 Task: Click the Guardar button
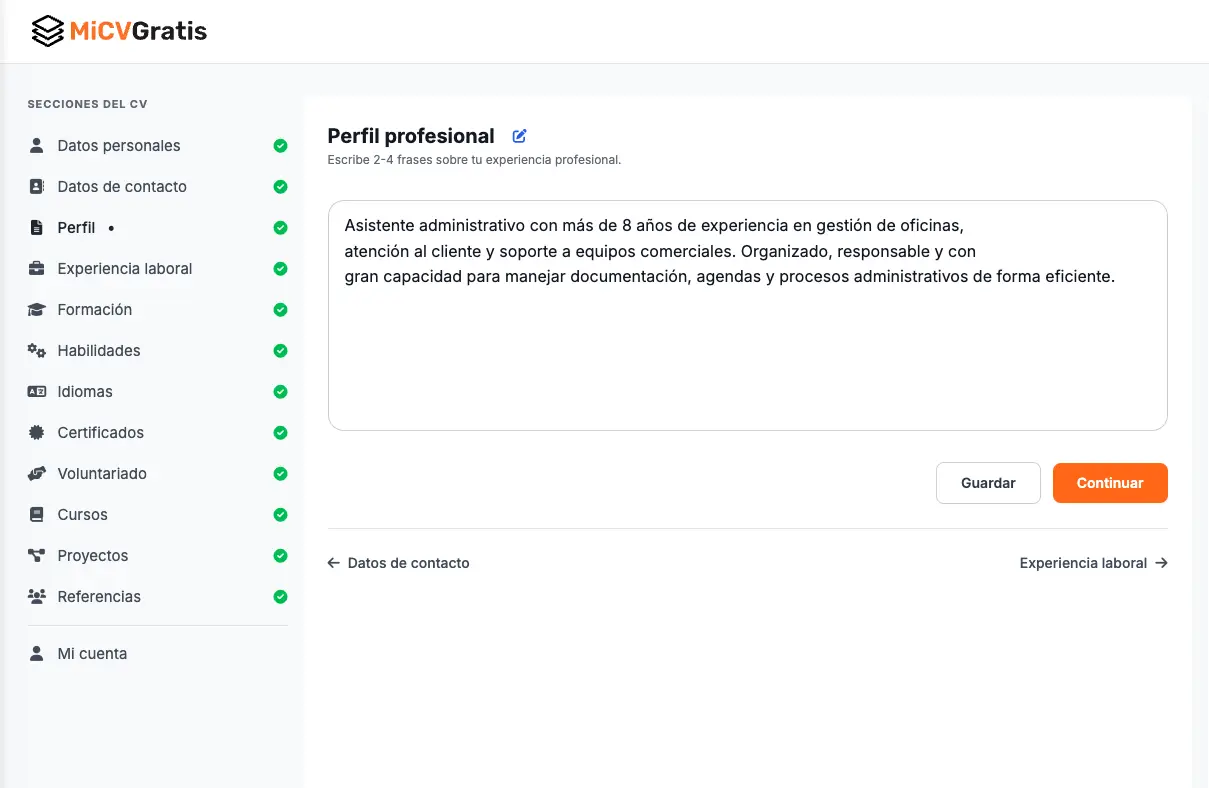pyautogui.click(x=988, y=483)
